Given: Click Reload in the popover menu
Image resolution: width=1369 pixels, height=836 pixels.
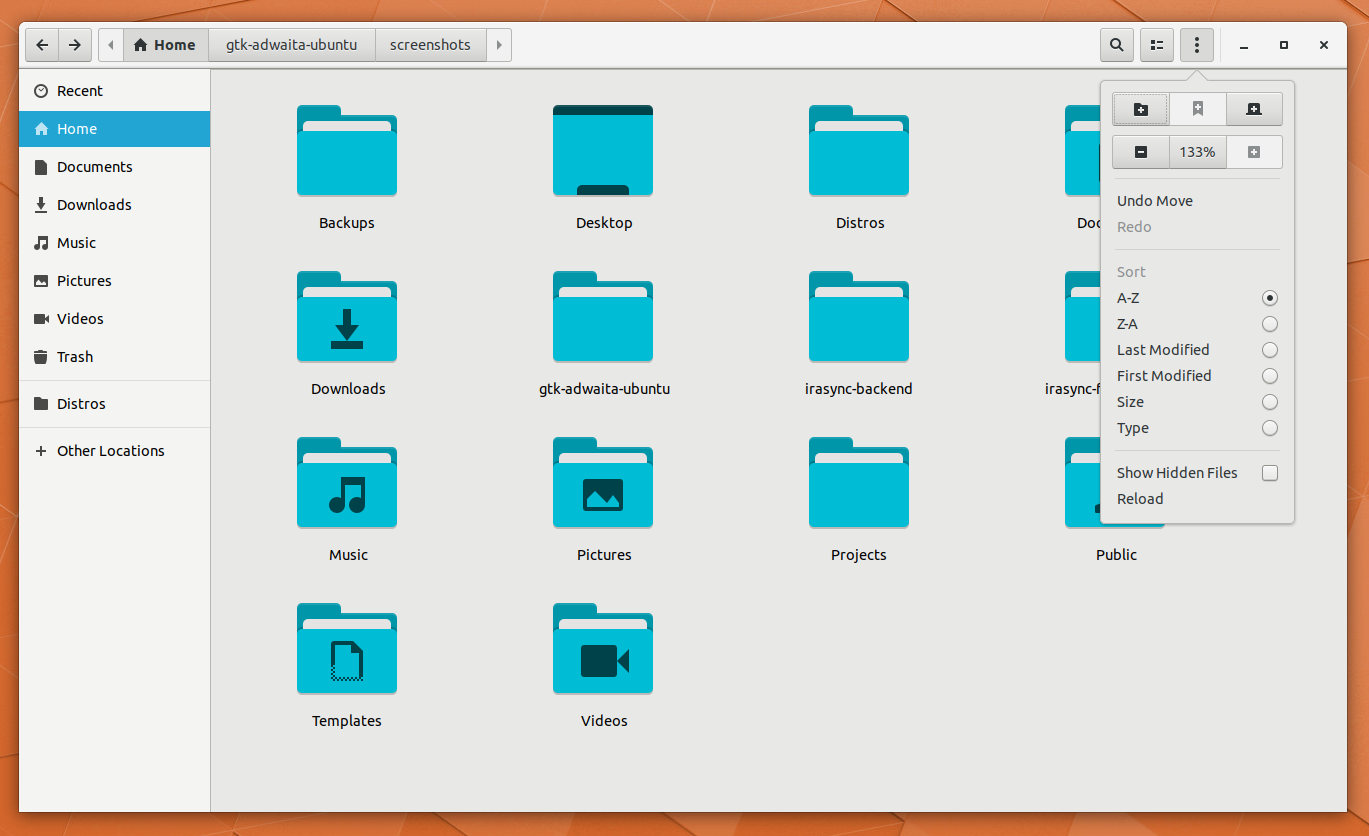Looking at the screenshot, I should [x=1140, y=499].
